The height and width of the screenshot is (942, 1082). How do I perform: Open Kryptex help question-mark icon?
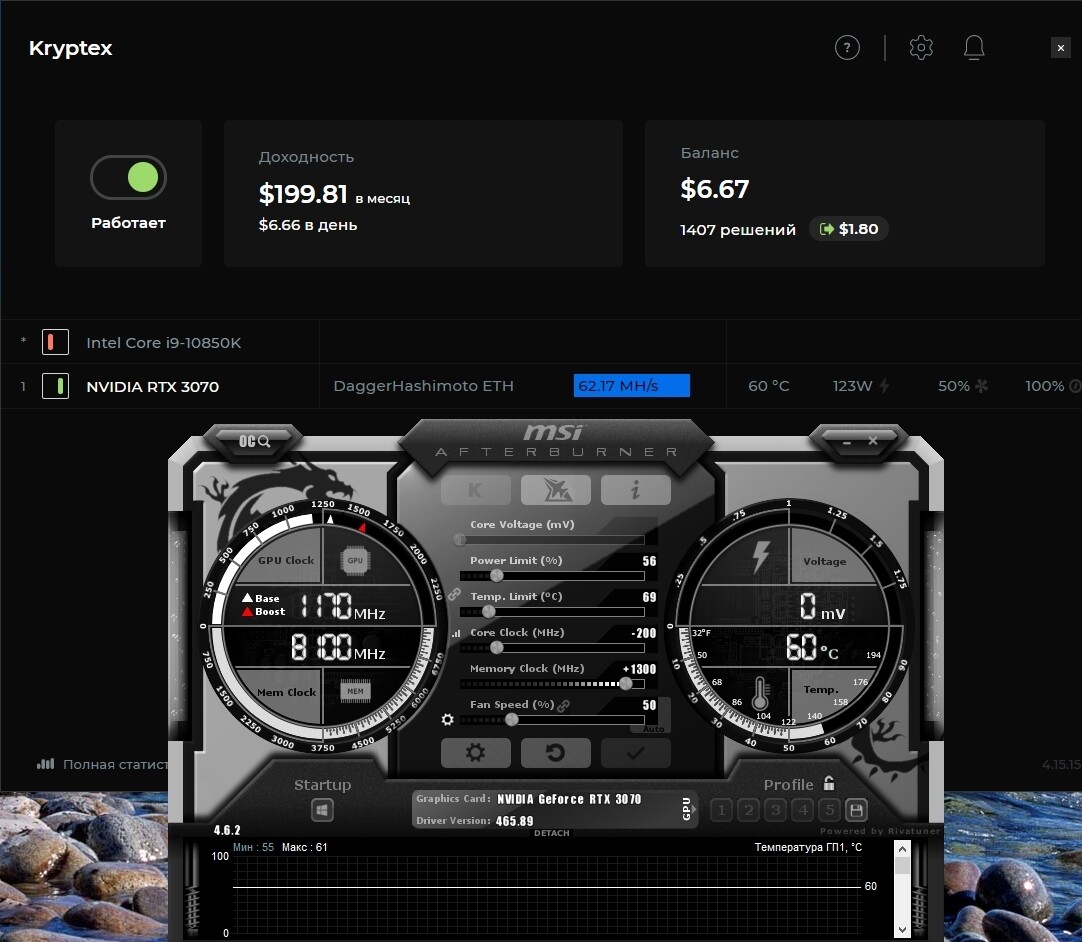[847, 48]
